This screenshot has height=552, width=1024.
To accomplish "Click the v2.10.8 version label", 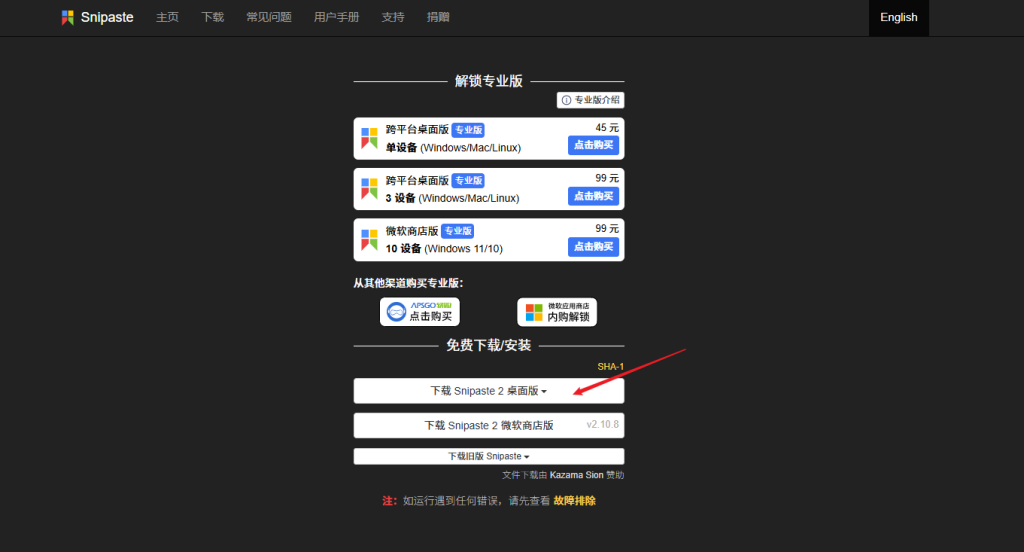I will pyautogui.click(x=602, y=424).
